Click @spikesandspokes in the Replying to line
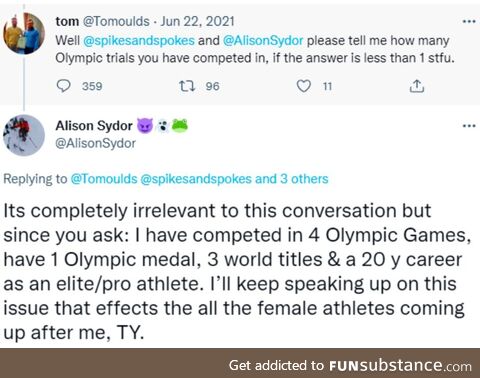Screen dimensions: 480x378 [196, 179]
